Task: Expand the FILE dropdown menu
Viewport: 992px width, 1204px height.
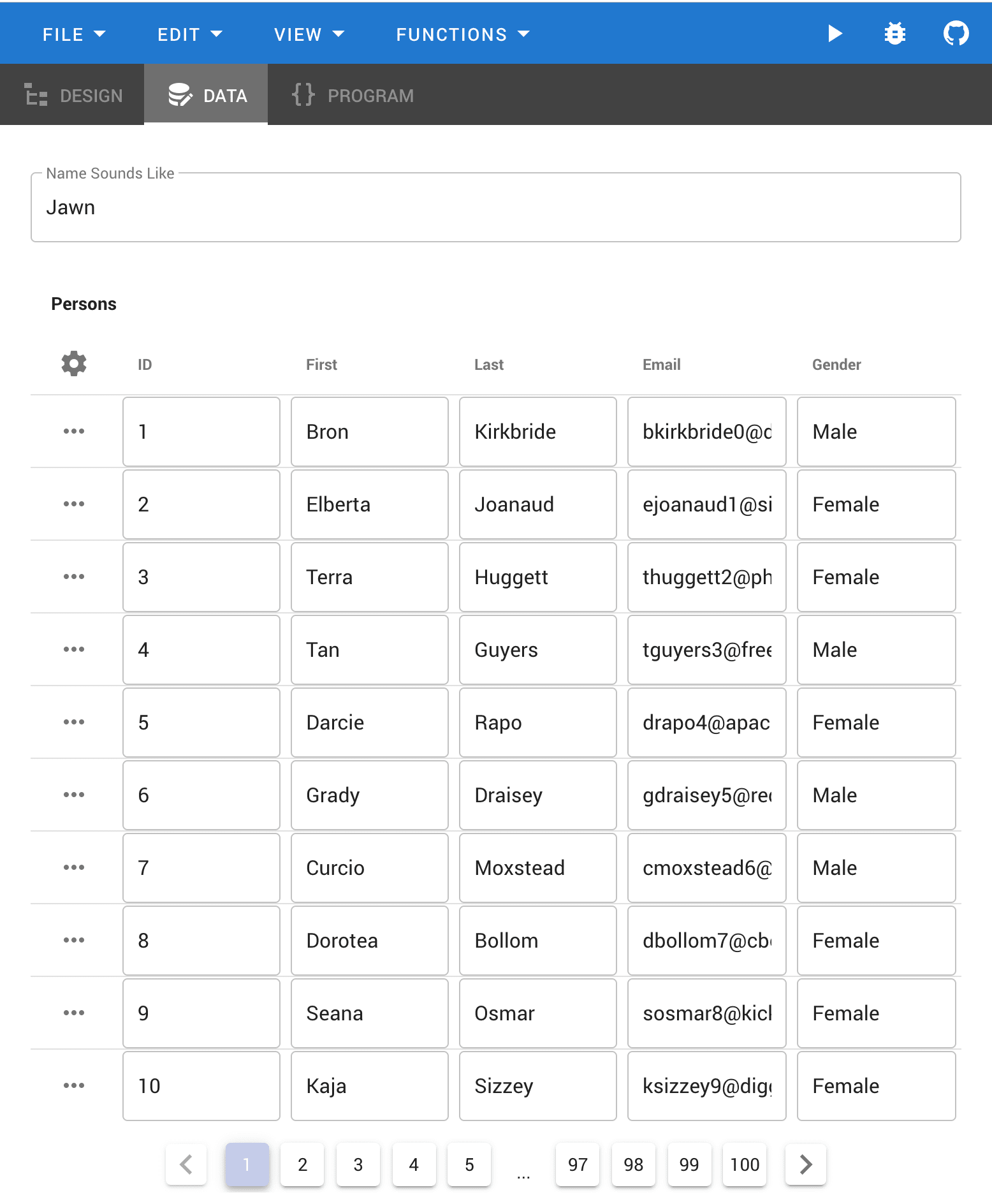Action: point(74,34)
